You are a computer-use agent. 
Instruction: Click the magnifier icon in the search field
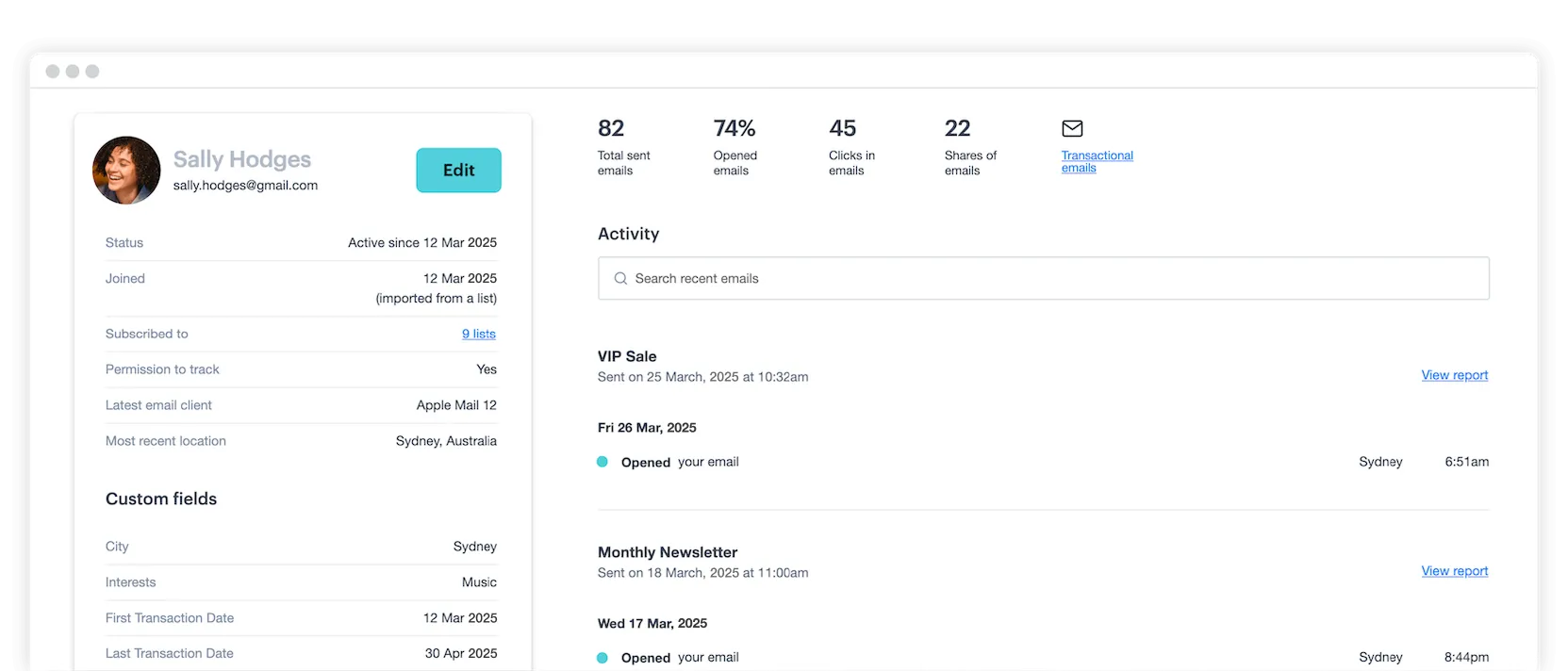620,279
